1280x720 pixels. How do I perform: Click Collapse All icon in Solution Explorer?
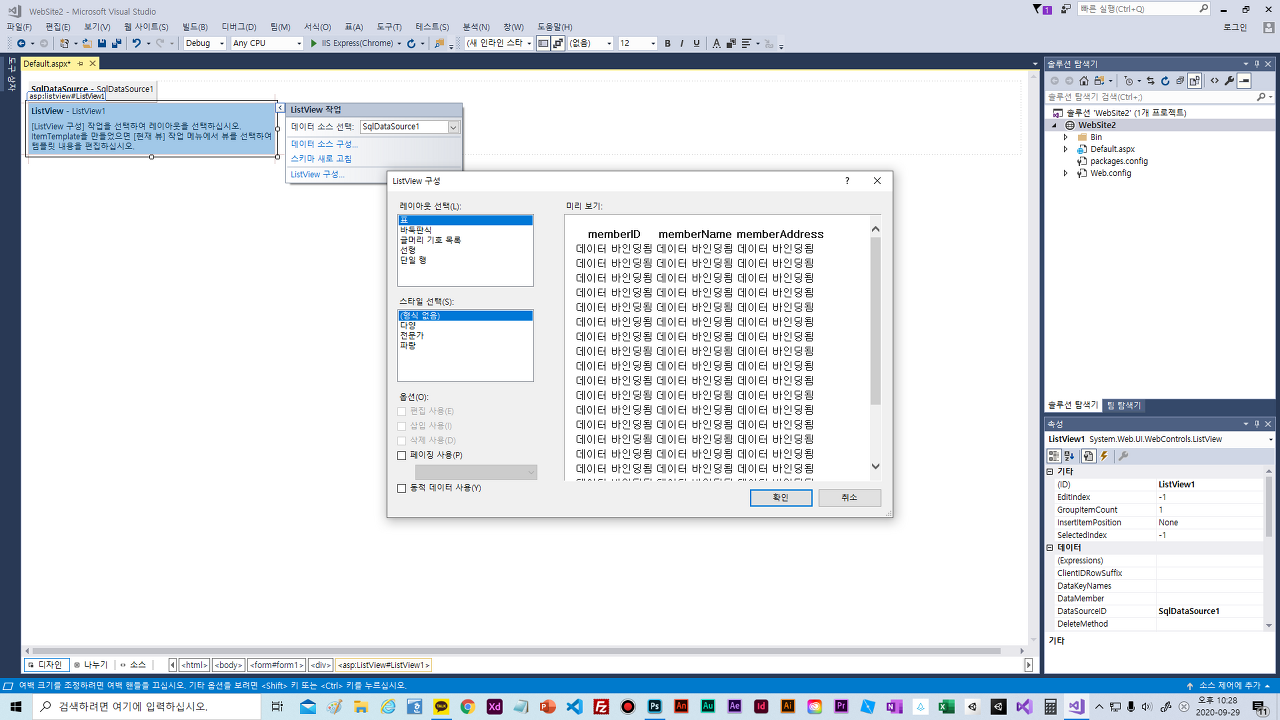[x=1180, y=81]
